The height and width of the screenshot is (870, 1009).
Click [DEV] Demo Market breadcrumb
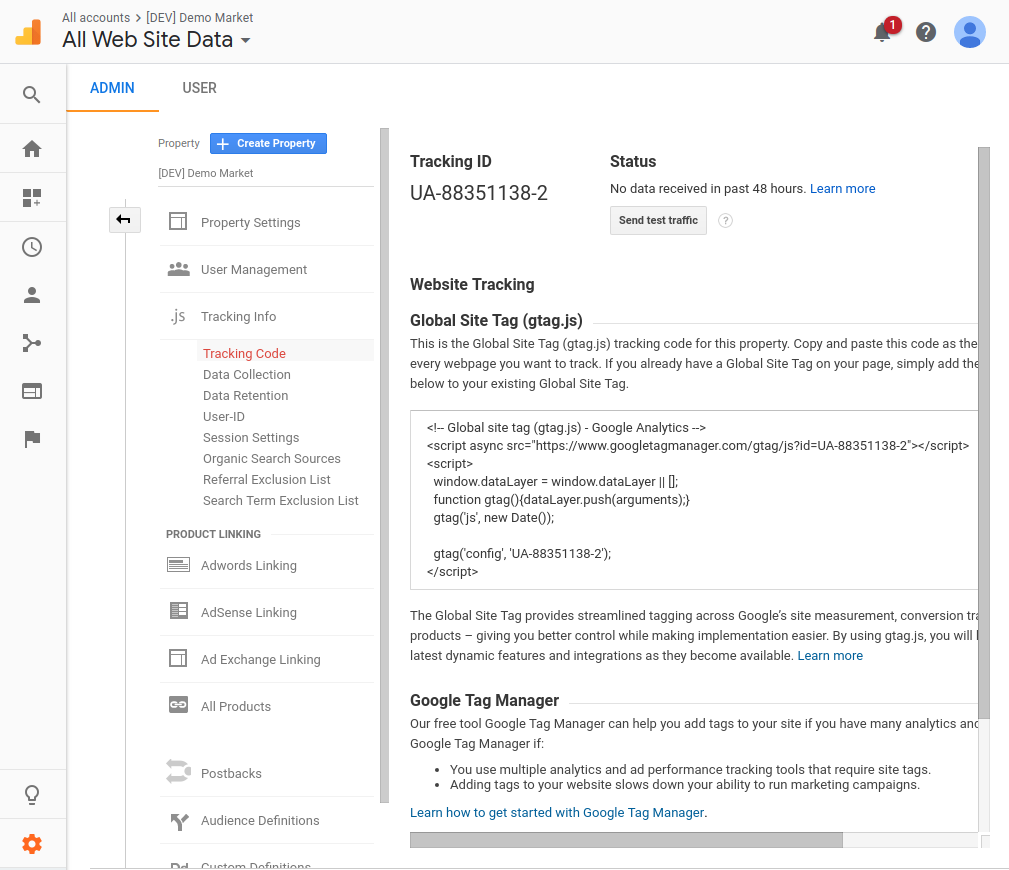point(199,17)
